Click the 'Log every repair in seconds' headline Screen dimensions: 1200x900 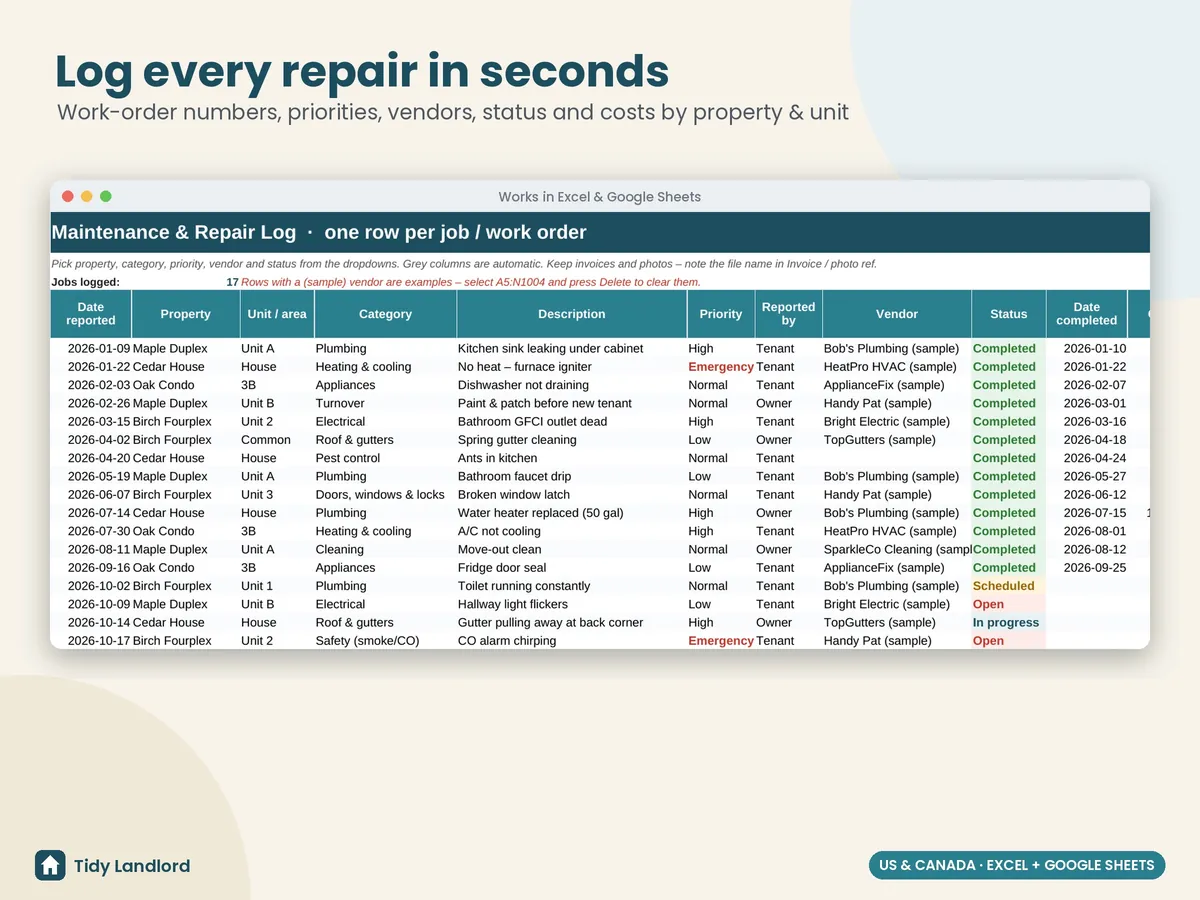362,72
